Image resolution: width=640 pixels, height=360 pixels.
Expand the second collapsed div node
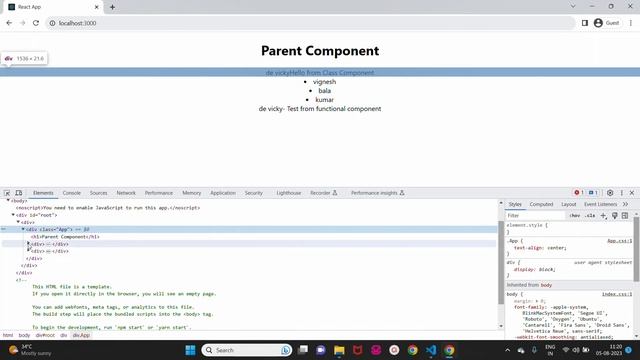[x=28, y=251]
